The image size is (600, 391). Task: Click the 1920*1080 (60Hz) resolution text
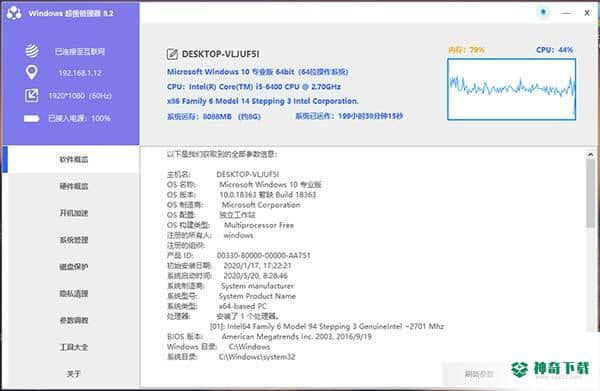(80, 96)
